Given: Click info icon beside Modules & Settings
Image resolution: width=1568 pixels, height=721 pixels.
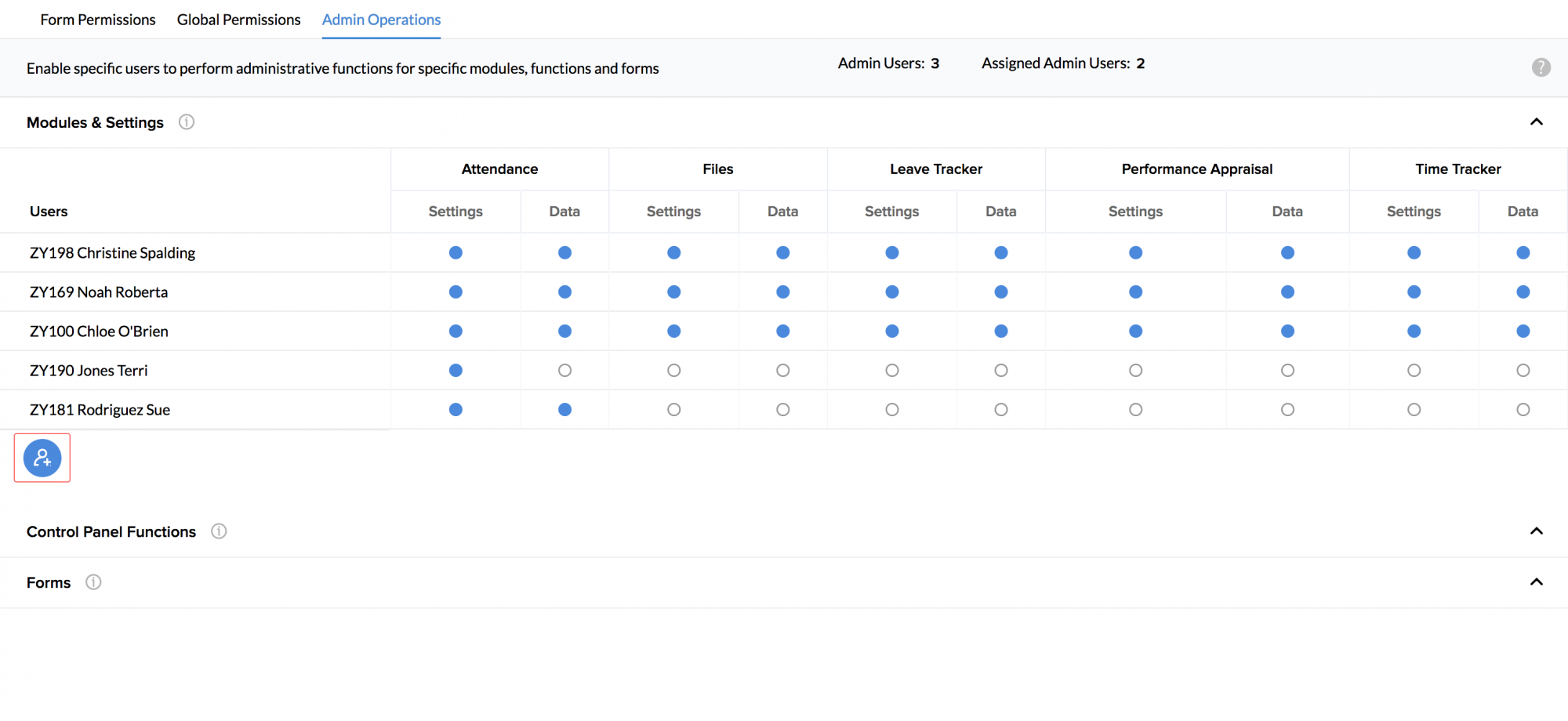Looking at the screenshot, I should pyautogui.click(x=187, y=122).
